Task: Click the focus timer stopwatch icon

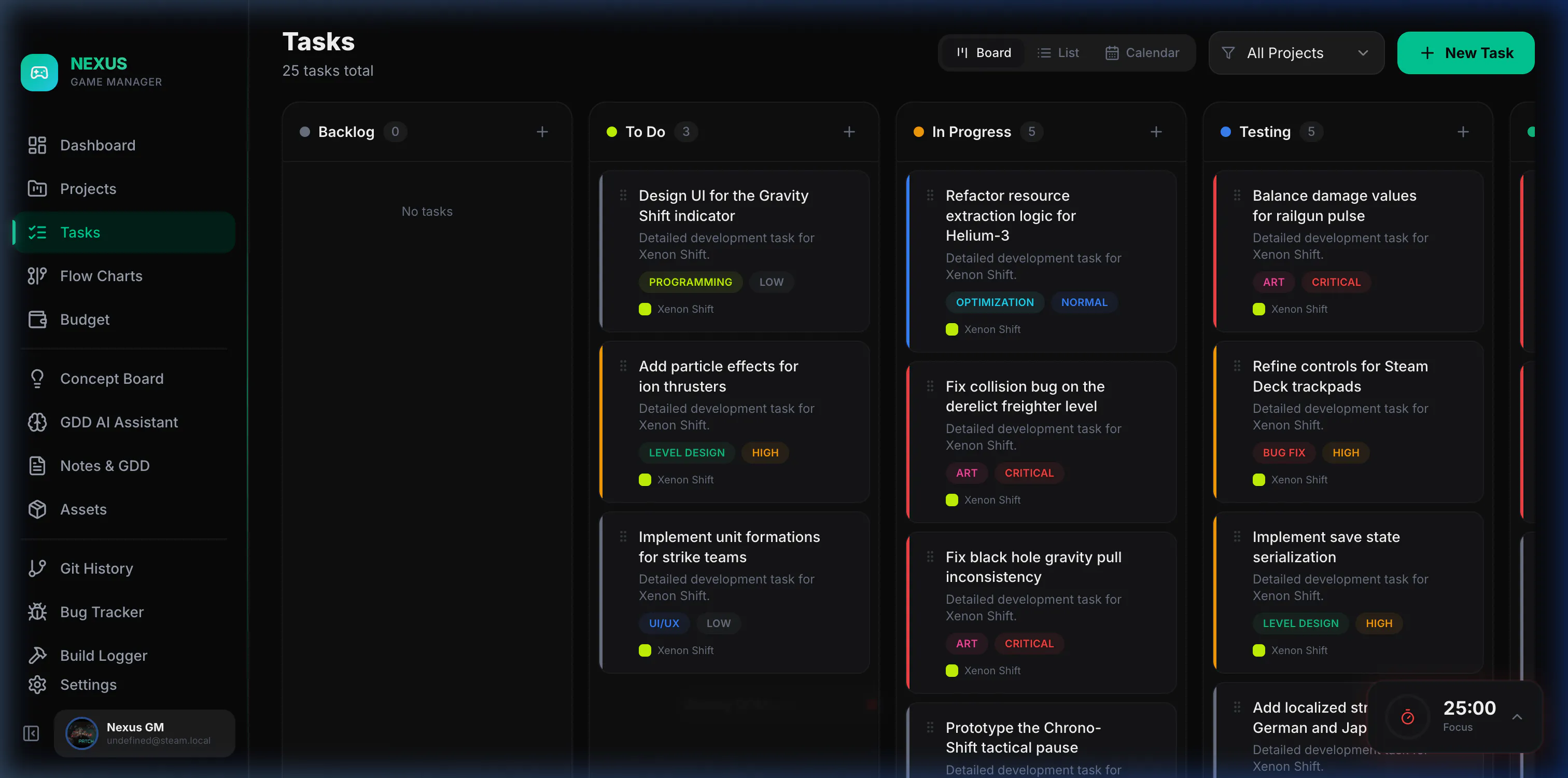Action: pos(1407,717)
